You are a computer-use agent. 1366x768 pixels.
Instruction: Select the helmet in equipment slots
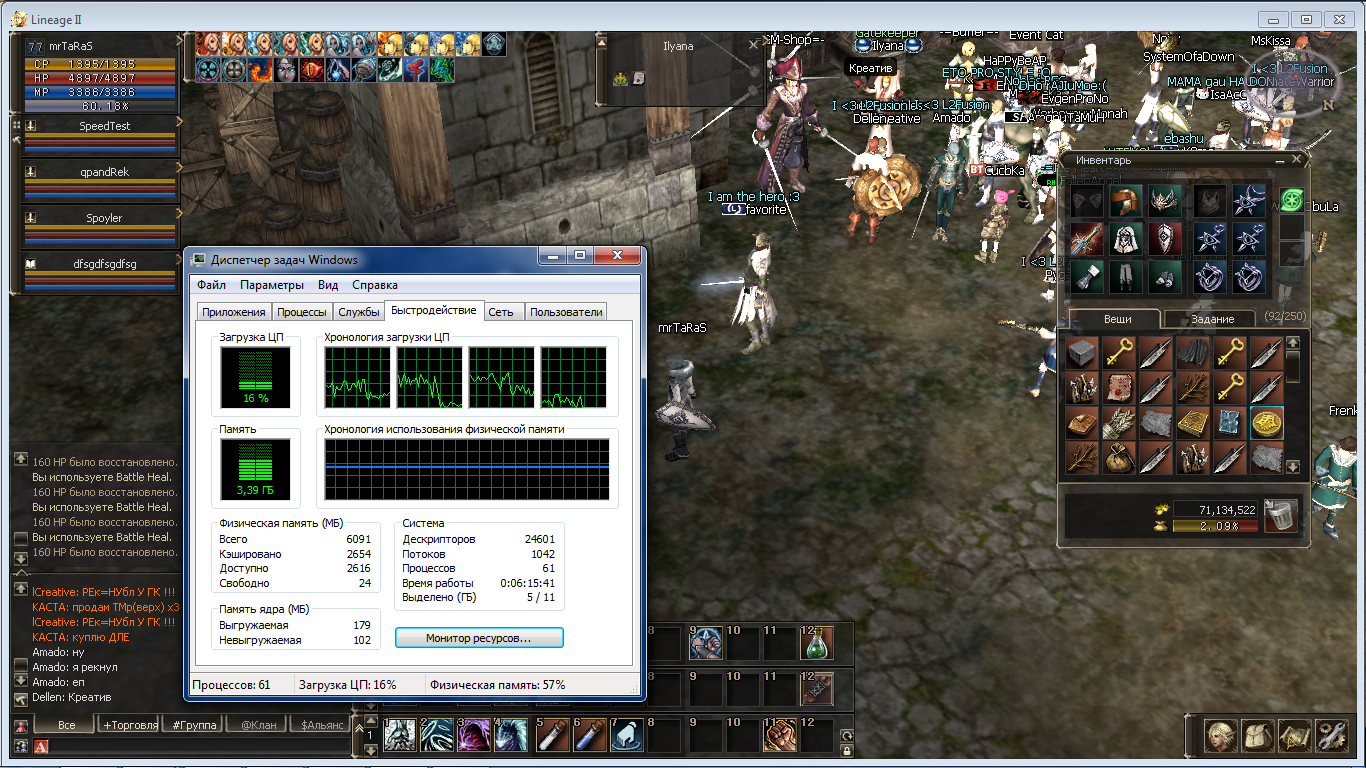pos(1125,201)
